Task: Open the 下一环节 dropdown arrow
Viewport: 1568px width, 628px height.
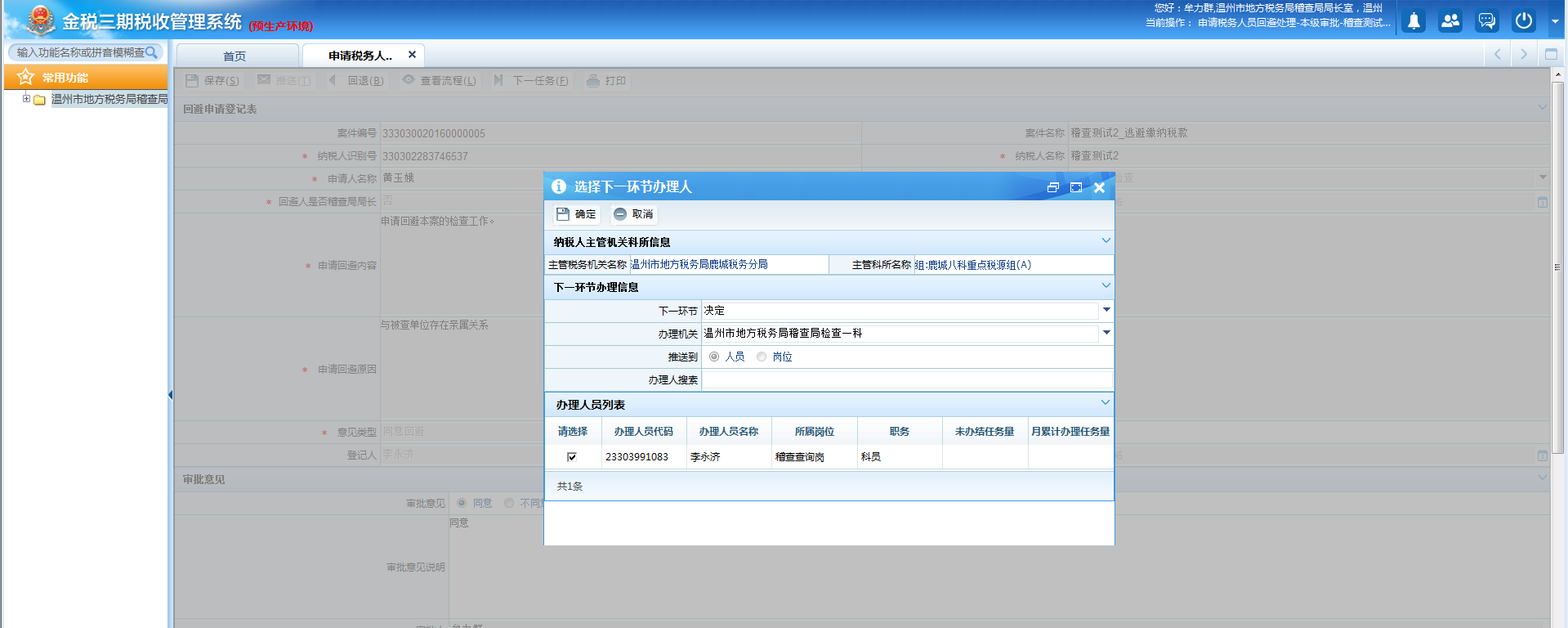Action: [x=1106, y=310]
